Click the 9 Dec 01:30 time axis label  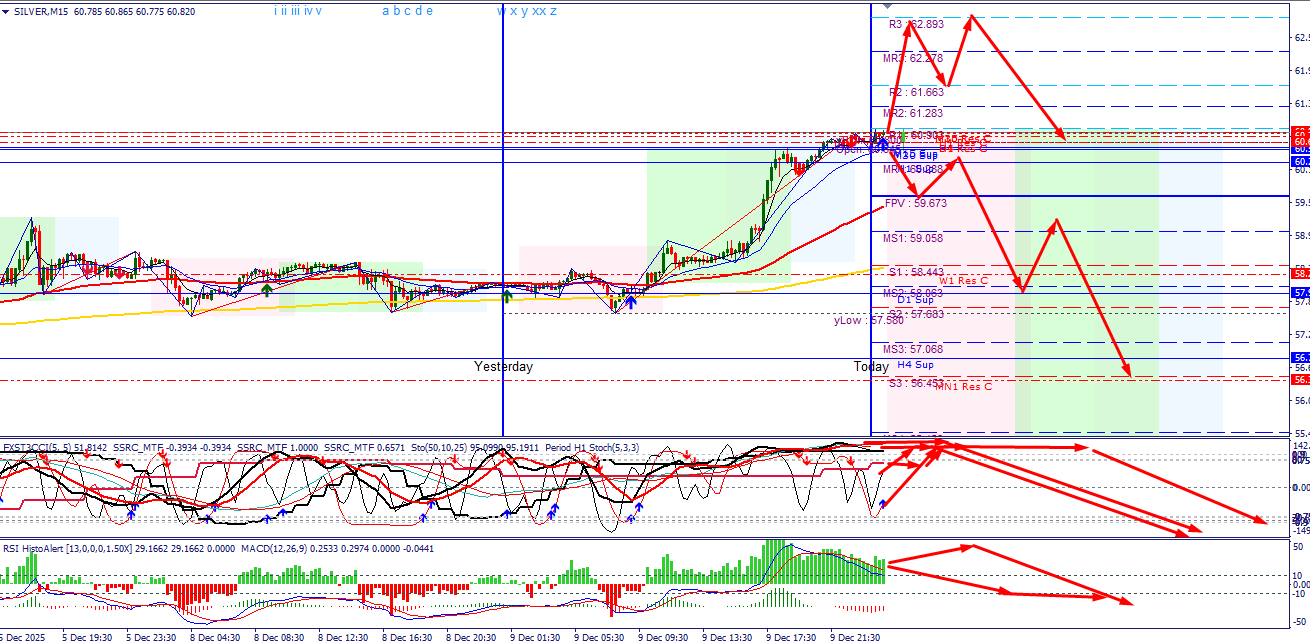coord(535,636)
